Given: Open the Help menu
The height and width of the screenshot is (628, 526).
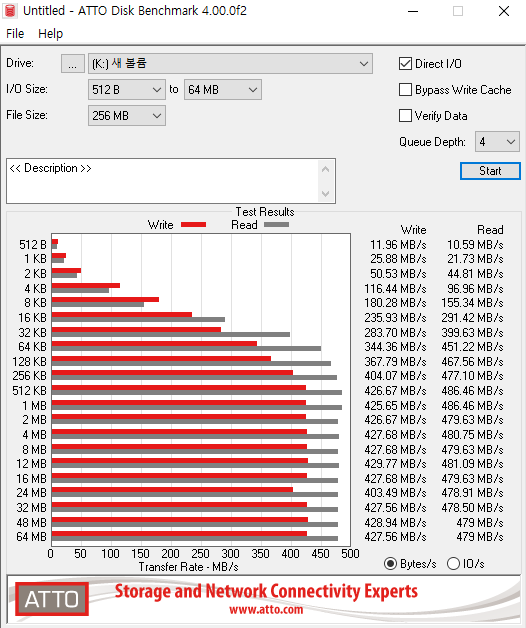Looking at the screenshot, I should (50, 34).
